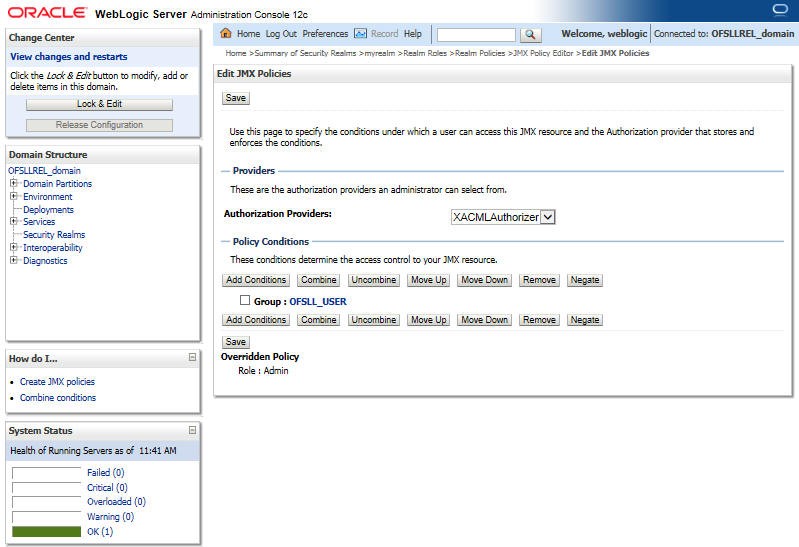Click upper Remove button
799x547 pixels.
[x=539, y=280]
